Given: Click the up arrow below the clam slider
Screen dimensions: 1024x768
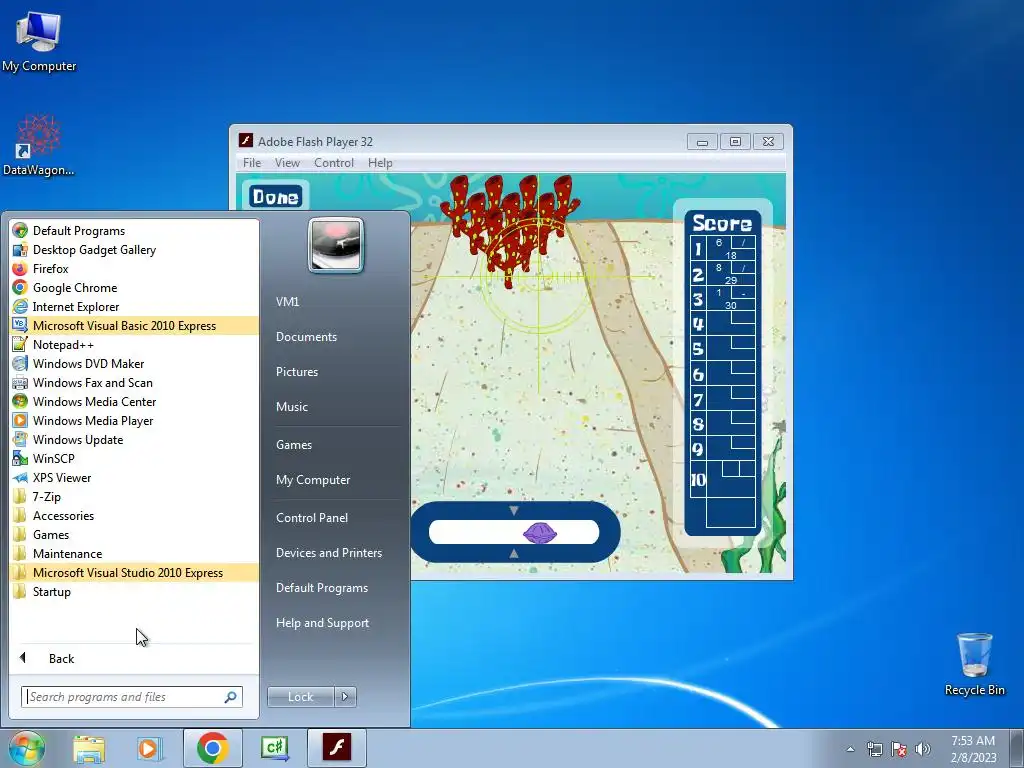Looking at the screenshot, I should click(x=513, y=553).
